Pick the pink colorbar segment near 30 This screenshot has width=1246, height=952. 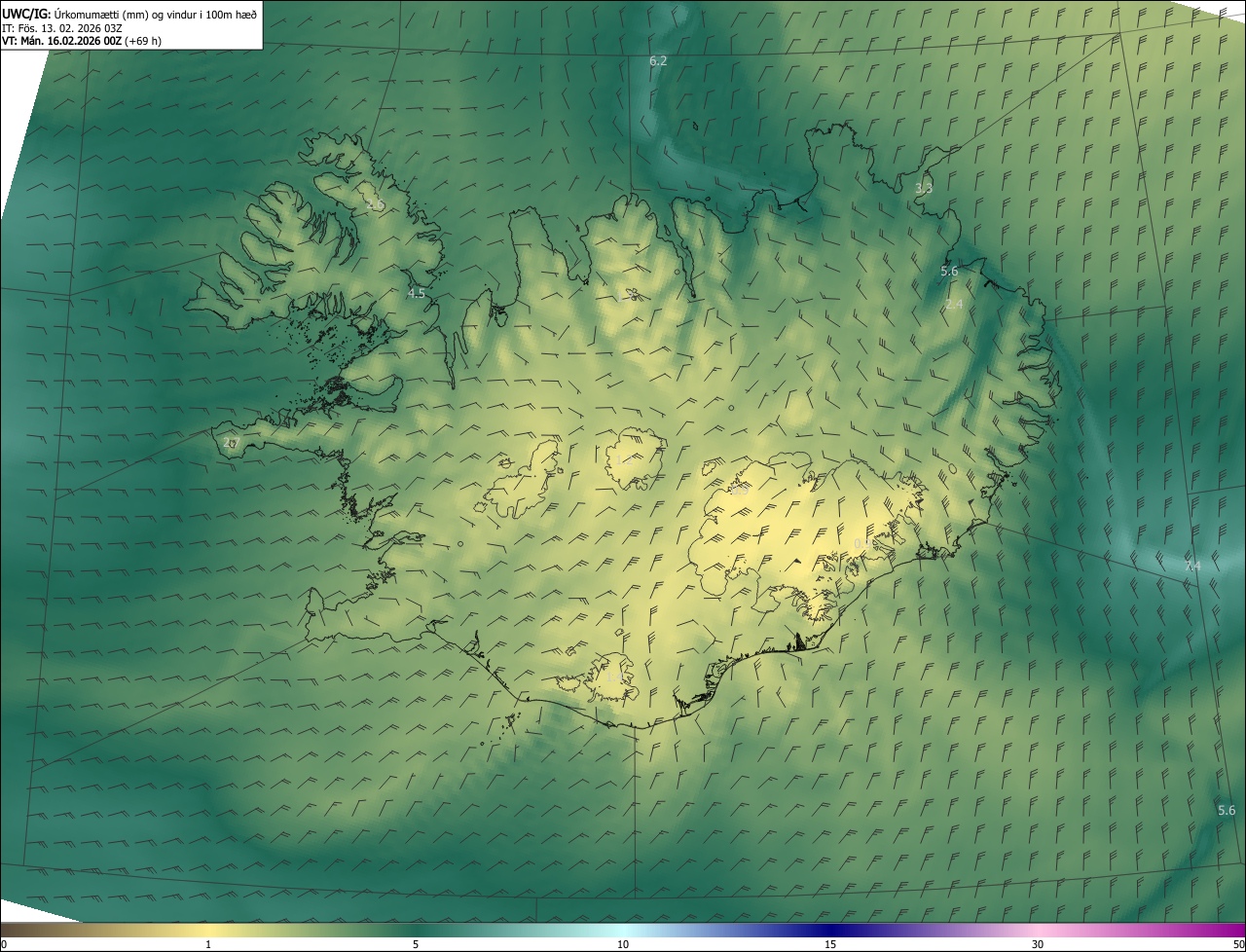1038,930
